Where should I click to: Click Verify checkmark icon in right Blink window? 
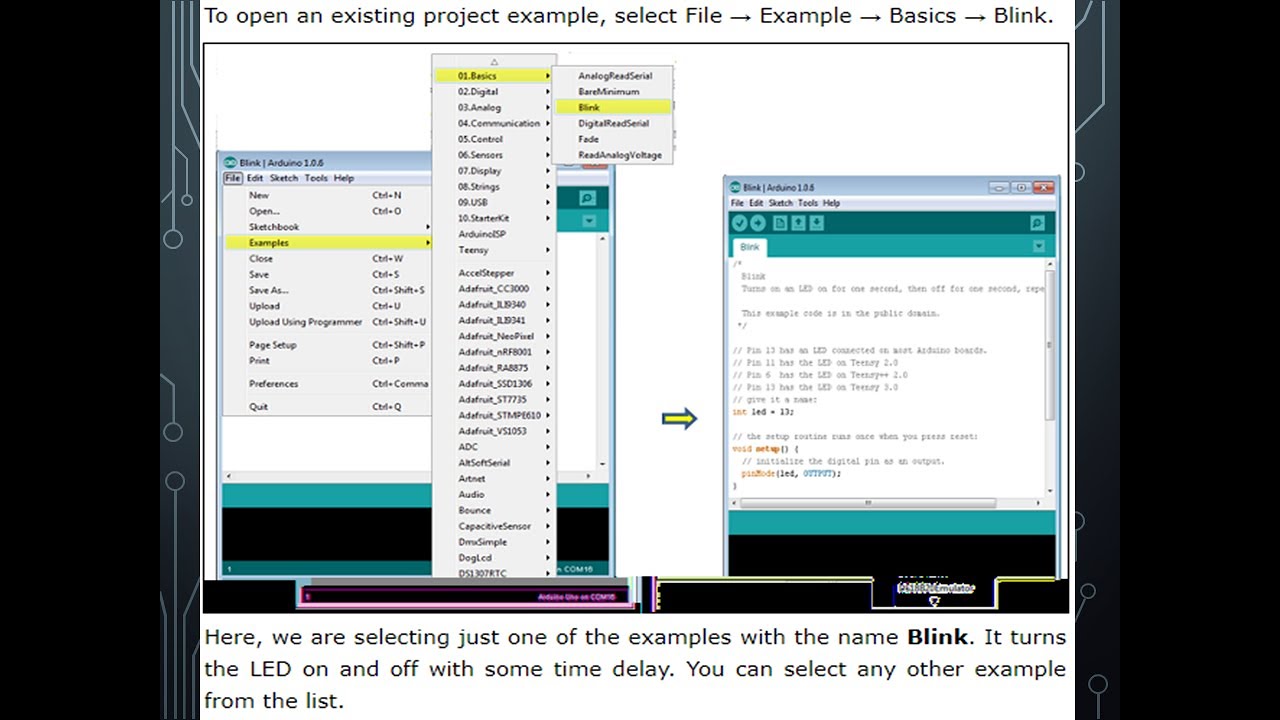740,223
